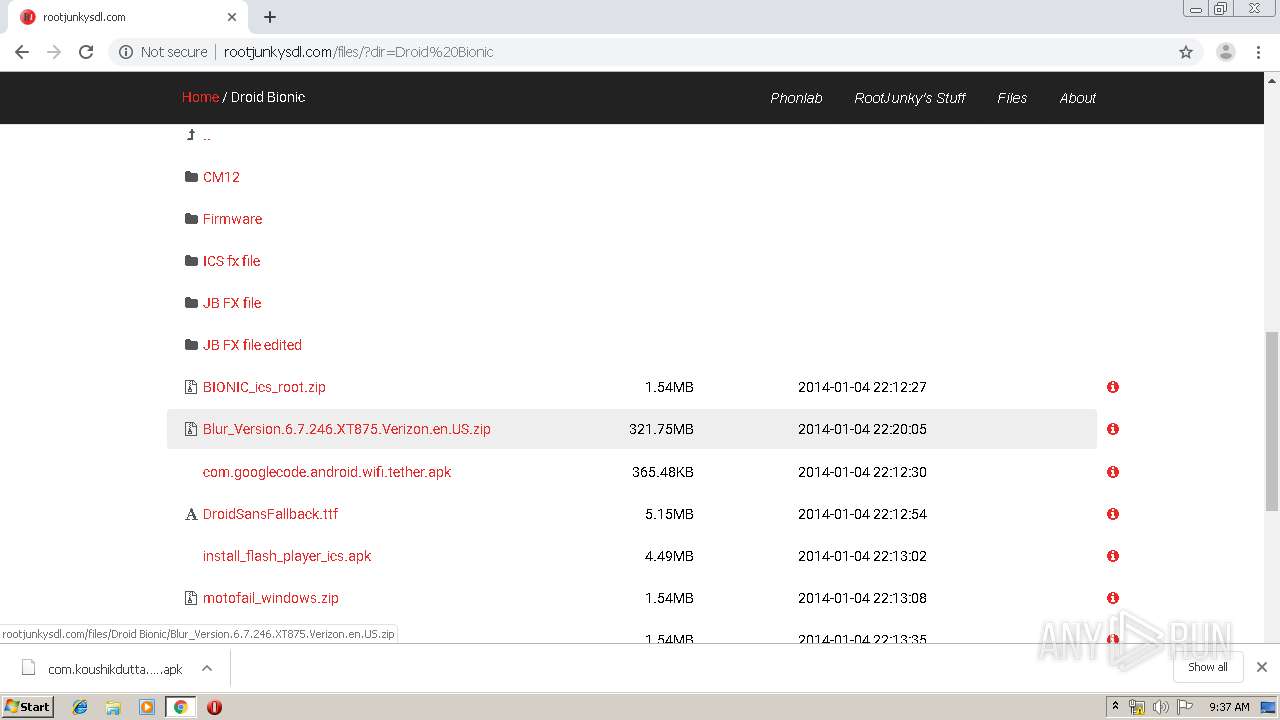Launch Internet Explorer from the taskbar
The width and height of the screenshot is (1280, 720).
(80, 707)
